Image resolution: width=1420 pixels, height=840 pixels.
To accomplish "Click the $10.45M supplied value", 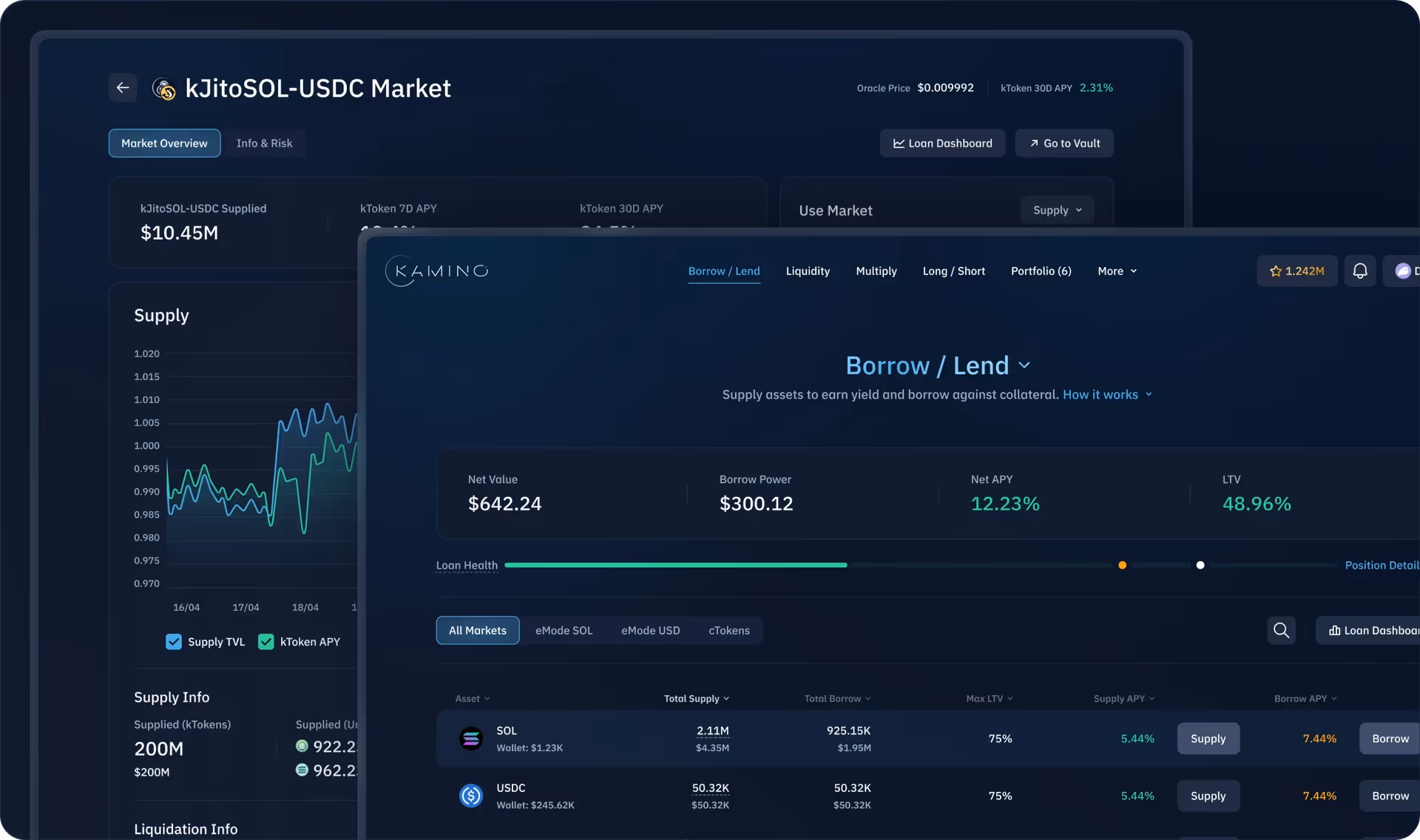I will tap(179, 233).
